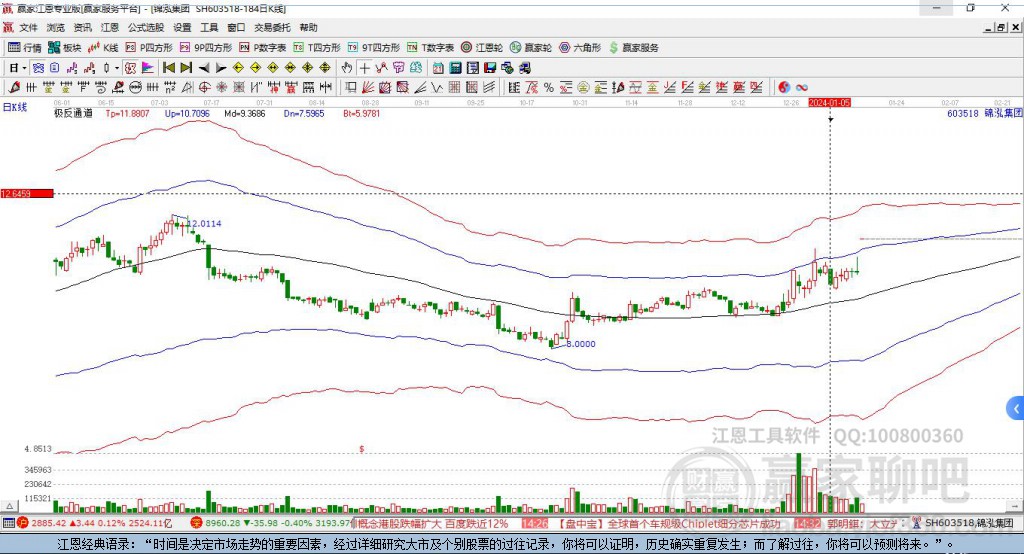
Task: Open the 赢家轮 tool
Action: pos(531,48)
